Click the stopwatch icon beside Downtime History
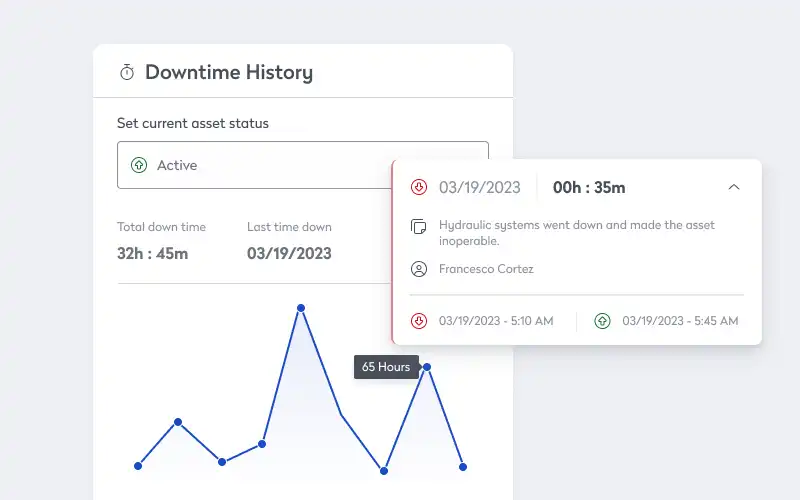Viewport: 800px width, 500px height. pos(127,72)
